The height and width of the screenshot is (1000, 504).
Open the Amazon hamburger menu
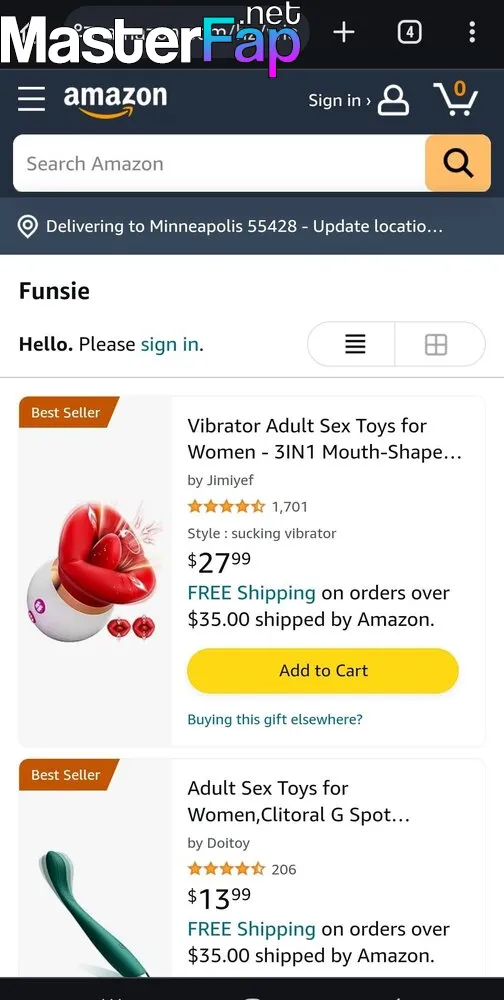(x=31, y=99)
